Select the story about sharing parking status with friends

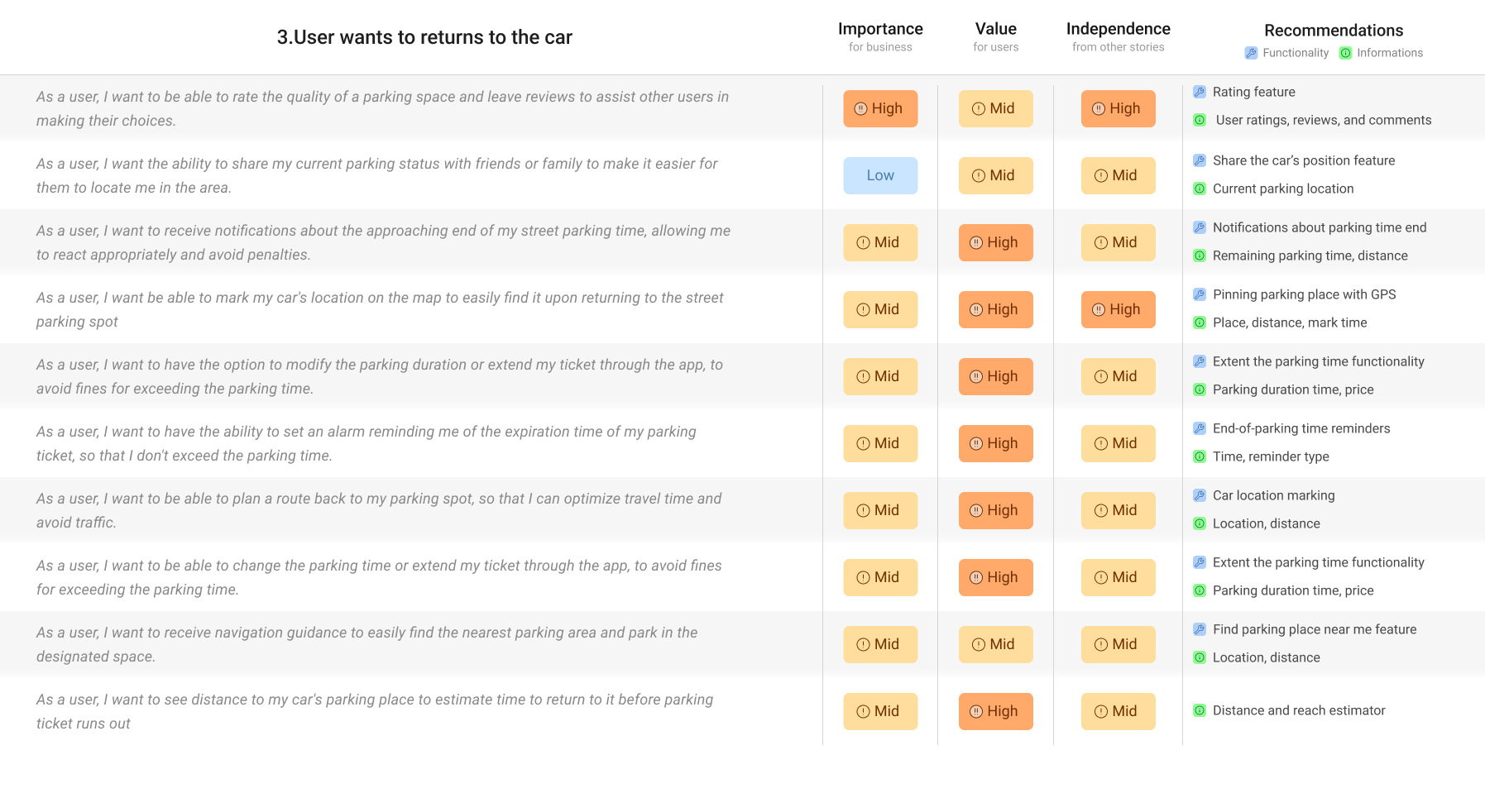[376, 175]
